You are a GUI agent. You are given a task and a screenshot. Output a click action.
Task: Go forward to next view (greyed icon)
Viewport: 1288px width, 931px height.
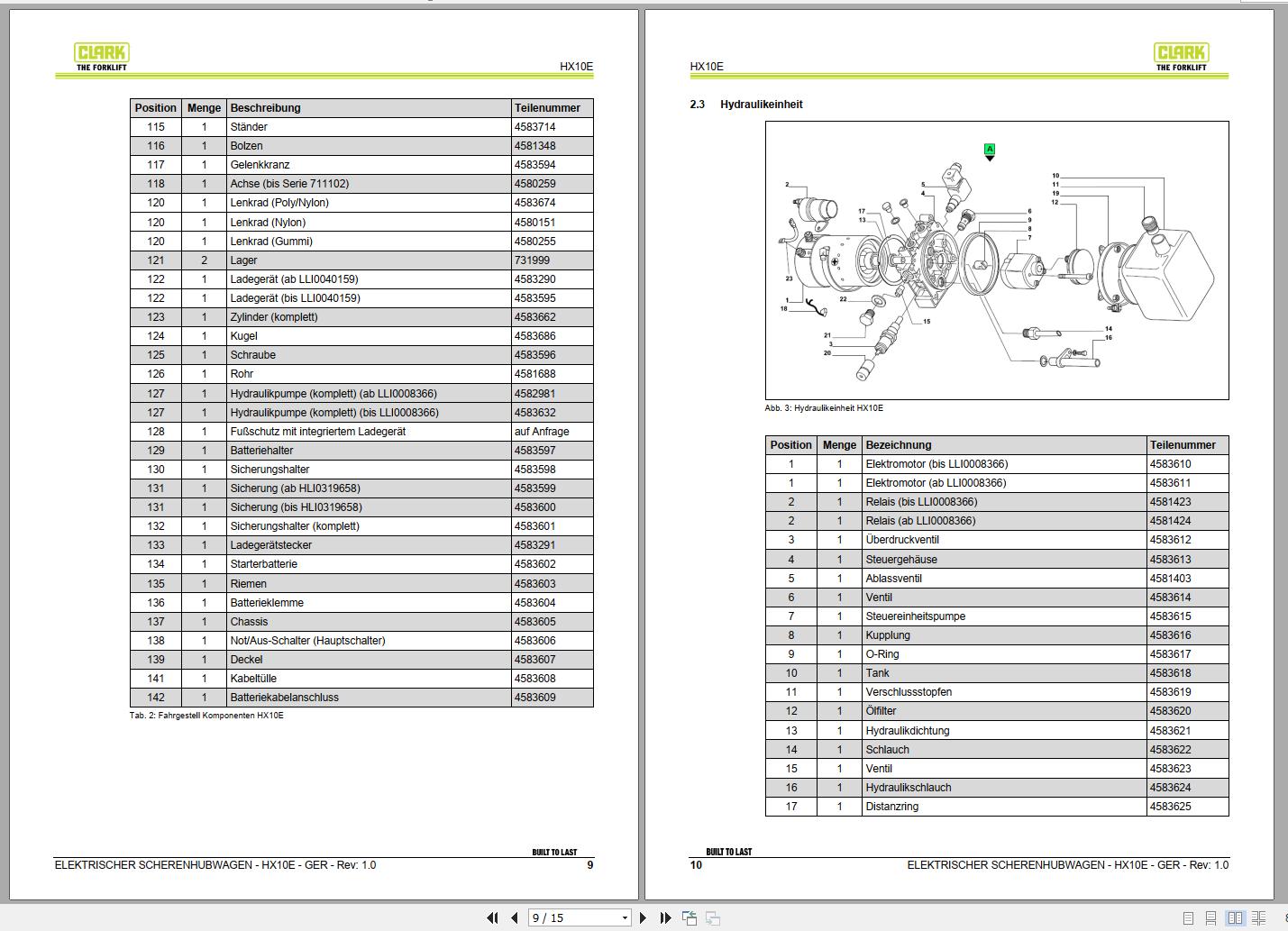click(x=712, y=917)
